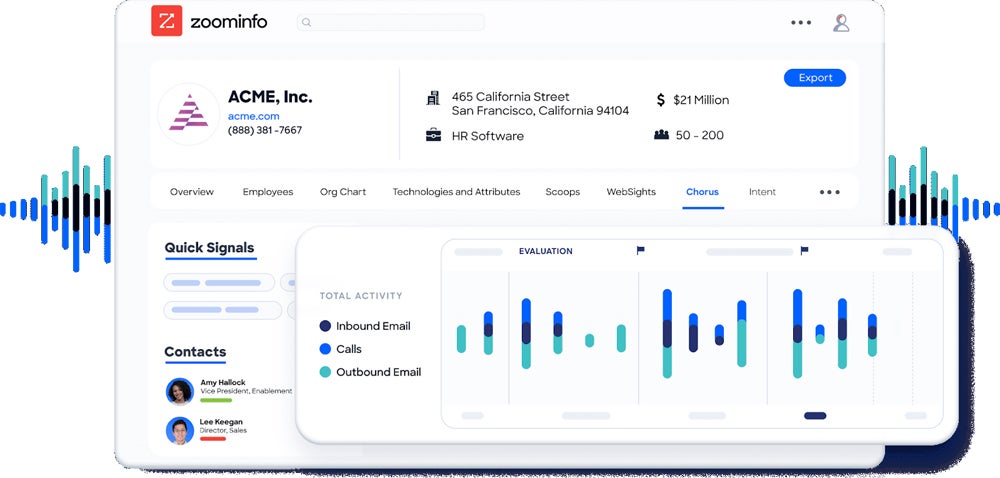Switch to the Intent tab
Screen dimensions: 1000x478
(x=762, y=192)
